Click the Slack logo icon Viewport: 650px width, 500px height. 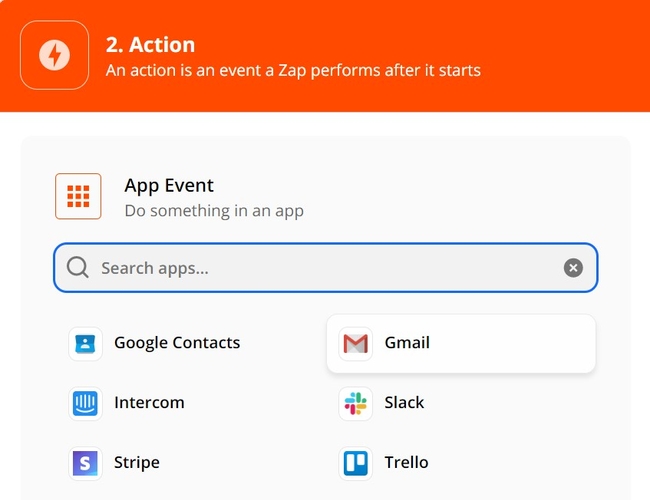point(356,403)
